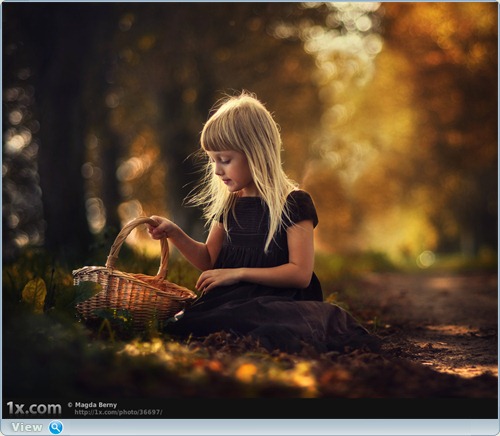This screenshot has width=500, height=436.
Task: Click the yellow leaf beside the basket
Action: coord(34,293)
